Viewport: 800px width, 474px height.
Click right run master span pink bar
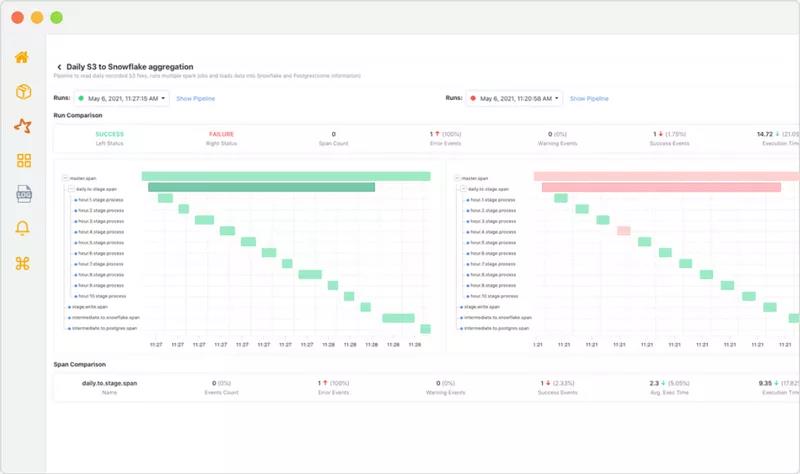(666, 176)
